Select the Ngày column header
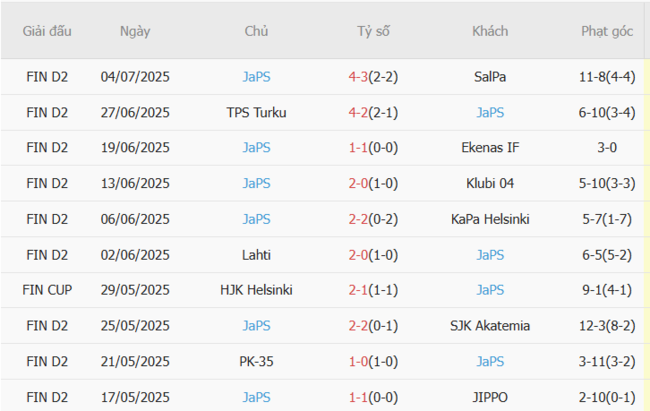Viewport: 650px width, 411px height. point(135,31)
